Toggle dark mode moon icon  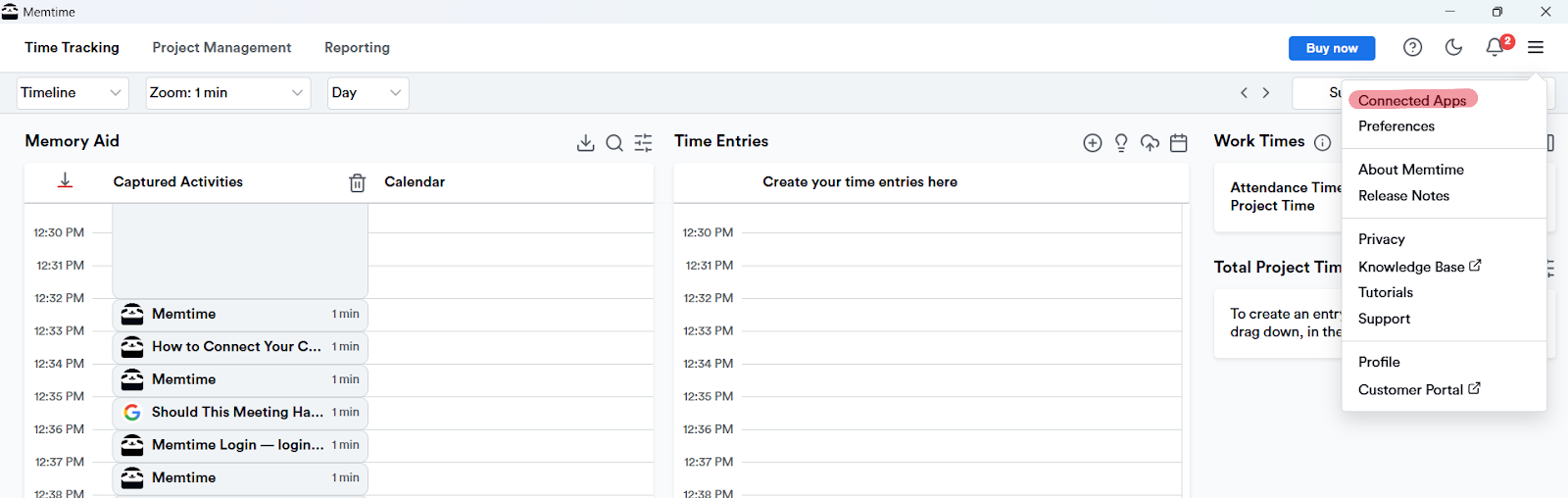pyautogui.click(x=1453, y=47)
